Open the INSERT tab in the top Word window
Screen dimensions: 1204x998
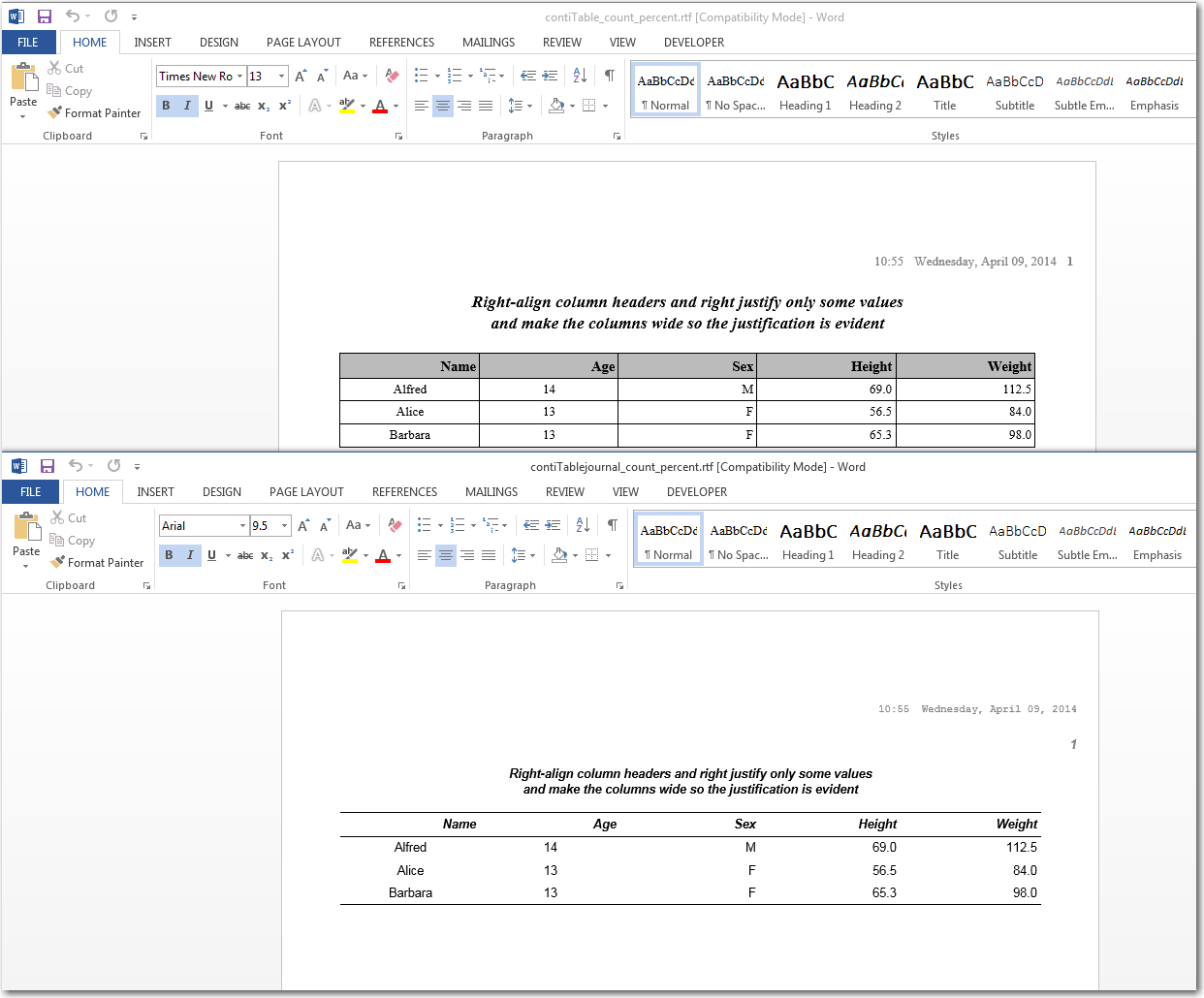[152, 43]
